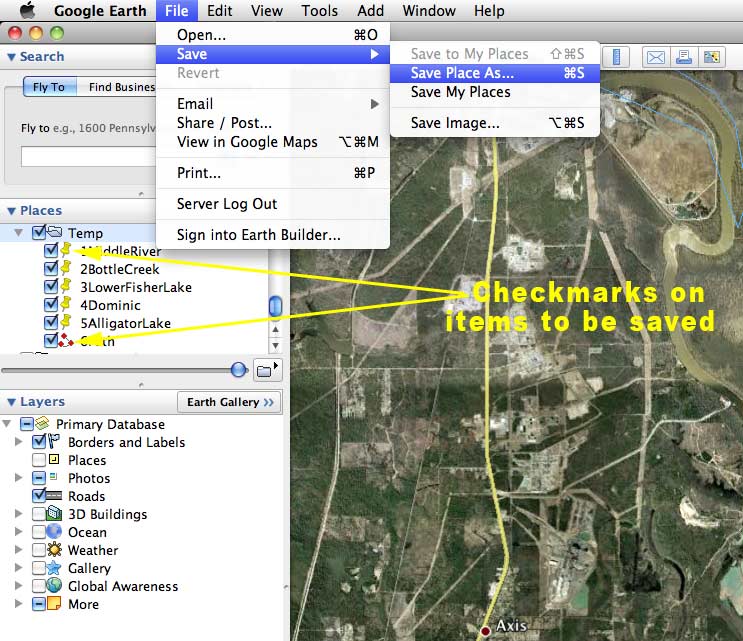Click the red path icon on last Places item
The width and height of the screenshot is (743, 641).
(x=66, y=340)
